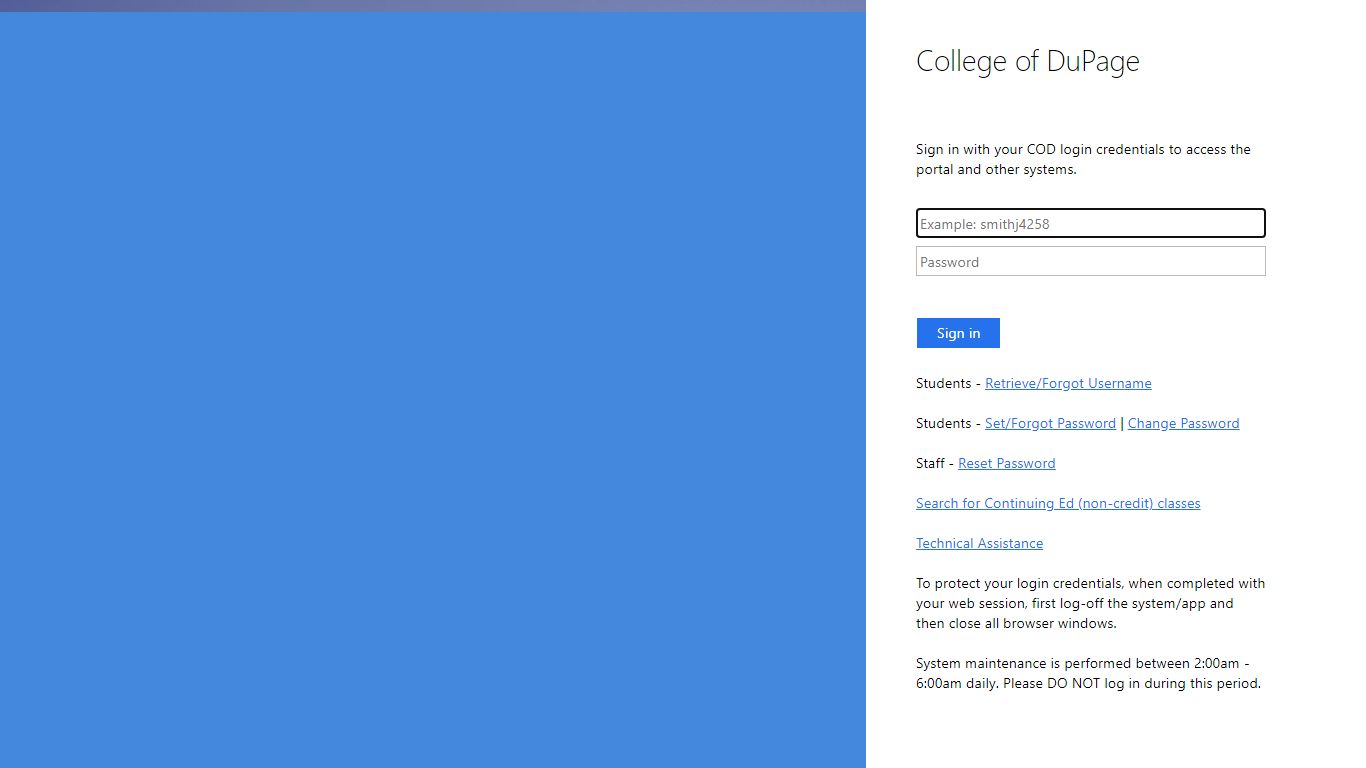Focus the Password input field

coord(1090,261)
